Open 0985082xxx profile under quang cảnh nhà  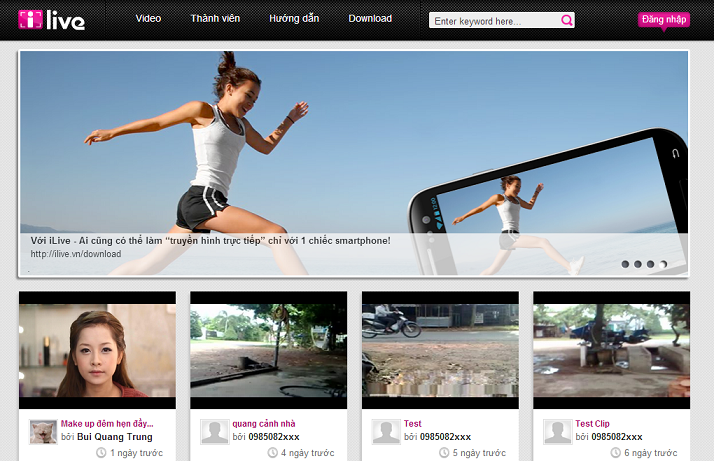274,437
